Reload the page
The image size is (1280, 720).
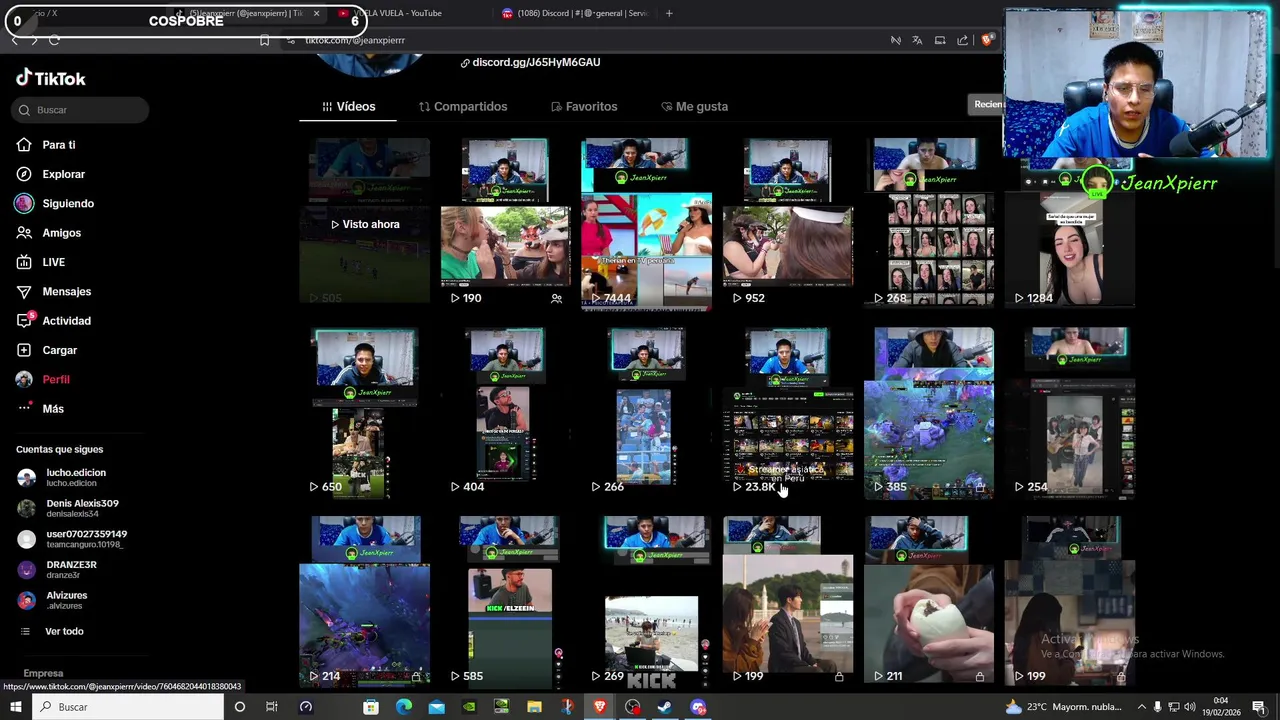tap(54, 40)
